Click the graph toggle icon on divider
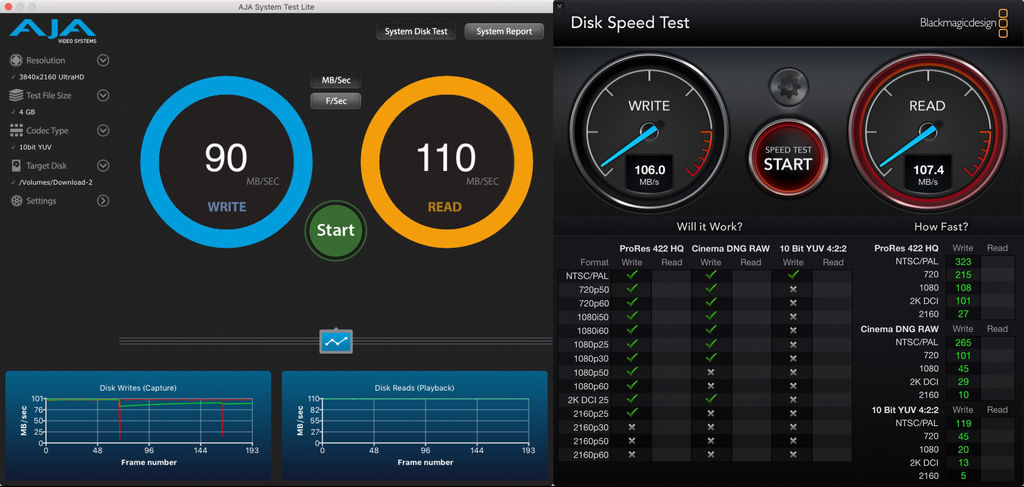Screen dimensions: 1024x487 click(x=336, y=341)
